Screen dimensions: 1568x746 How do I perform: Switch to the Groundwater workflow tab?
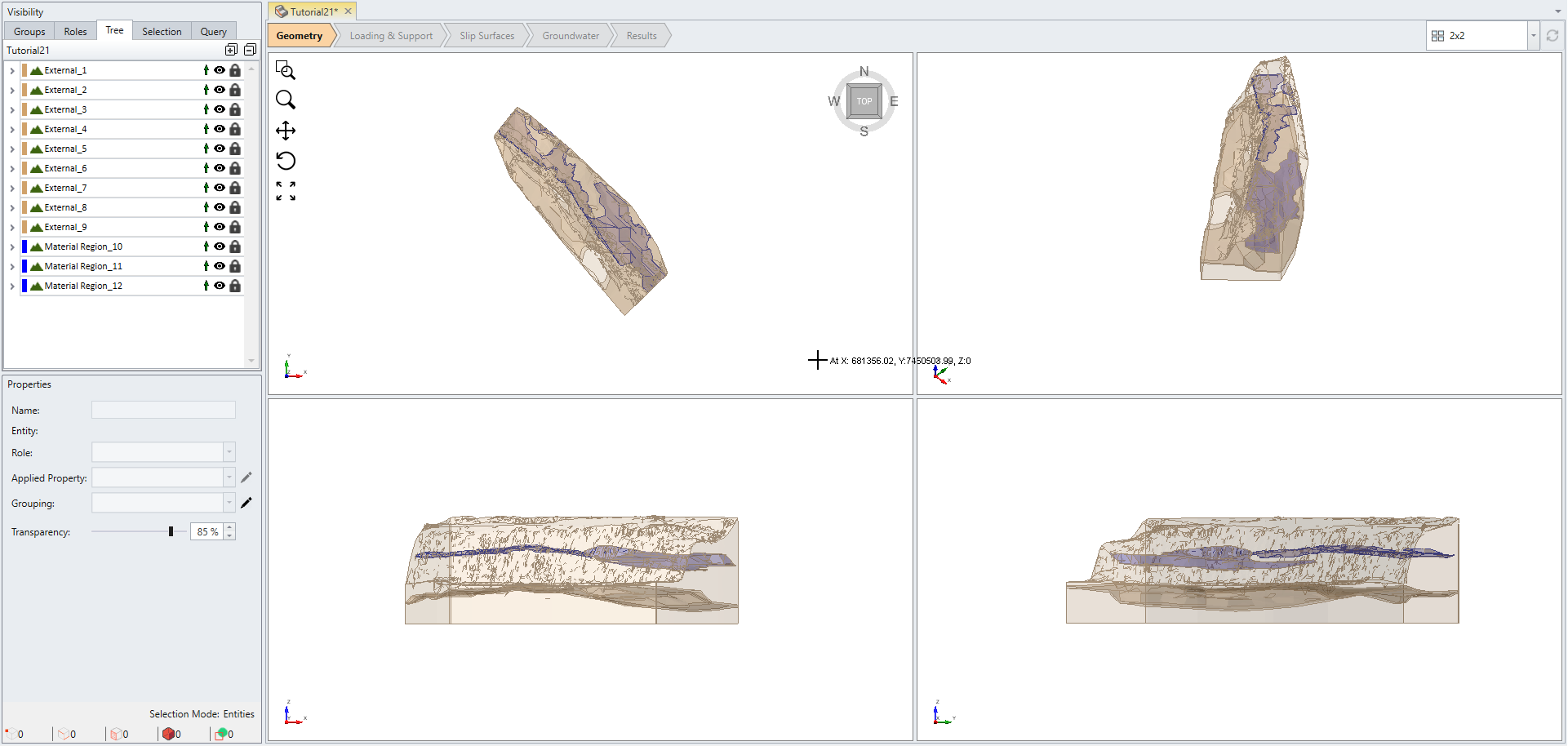click(571, 35)
